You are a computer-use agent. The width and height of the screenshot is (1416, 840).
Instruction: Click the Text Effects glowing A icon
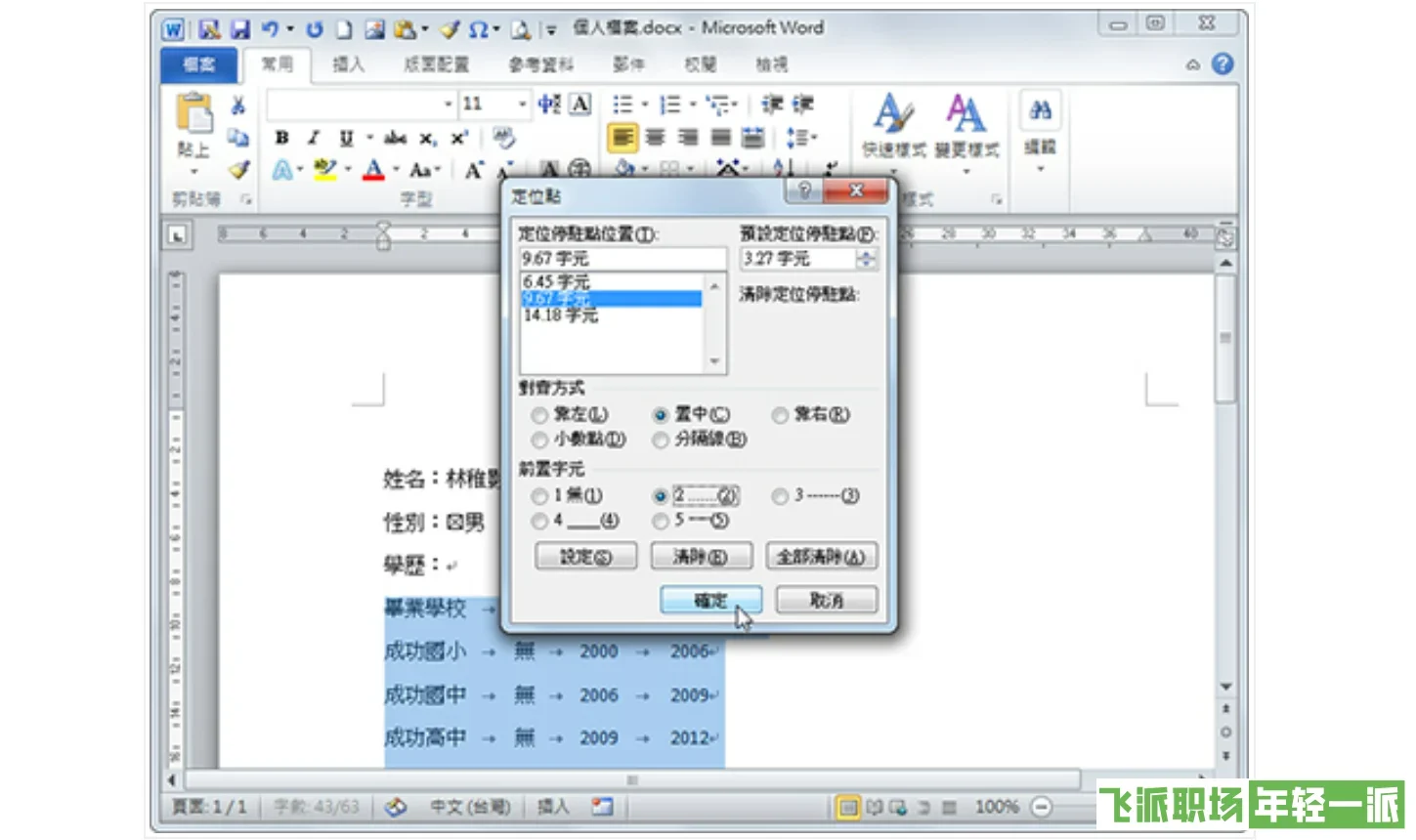coord(282,170)
